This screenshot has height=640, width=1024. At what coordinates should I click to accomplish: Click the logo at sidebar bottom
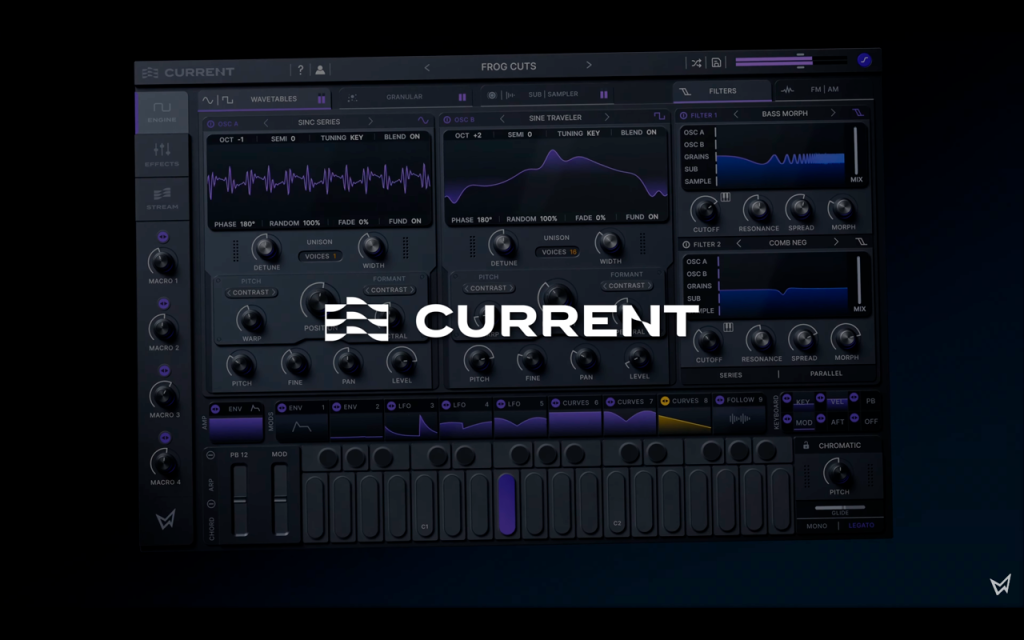pyautogui.click(x=166, y=519)
